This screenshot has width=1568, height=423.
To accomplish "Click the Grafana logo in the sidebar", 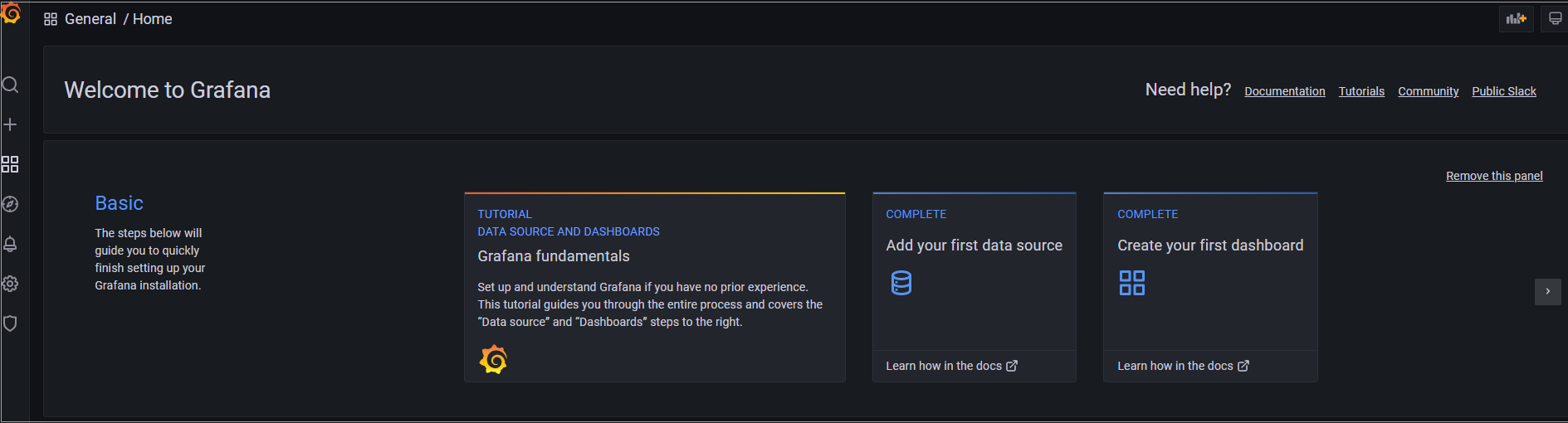I will click(11, 13).
